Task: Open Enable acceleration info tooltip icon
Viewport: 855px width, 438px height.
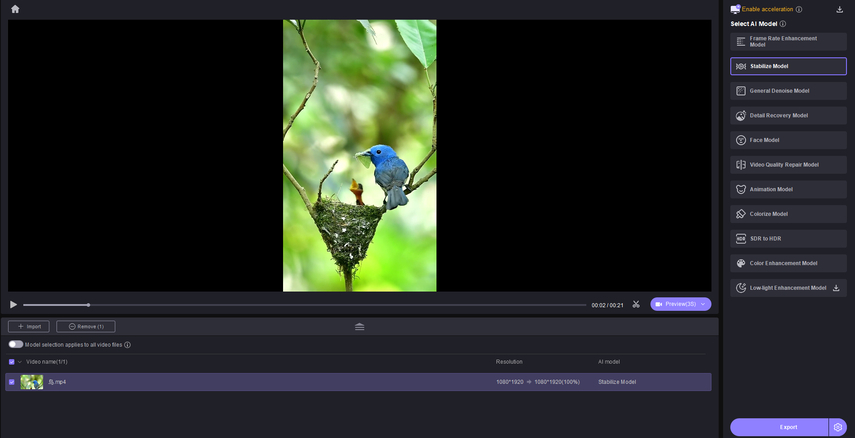Action: (x=799, y=9)
